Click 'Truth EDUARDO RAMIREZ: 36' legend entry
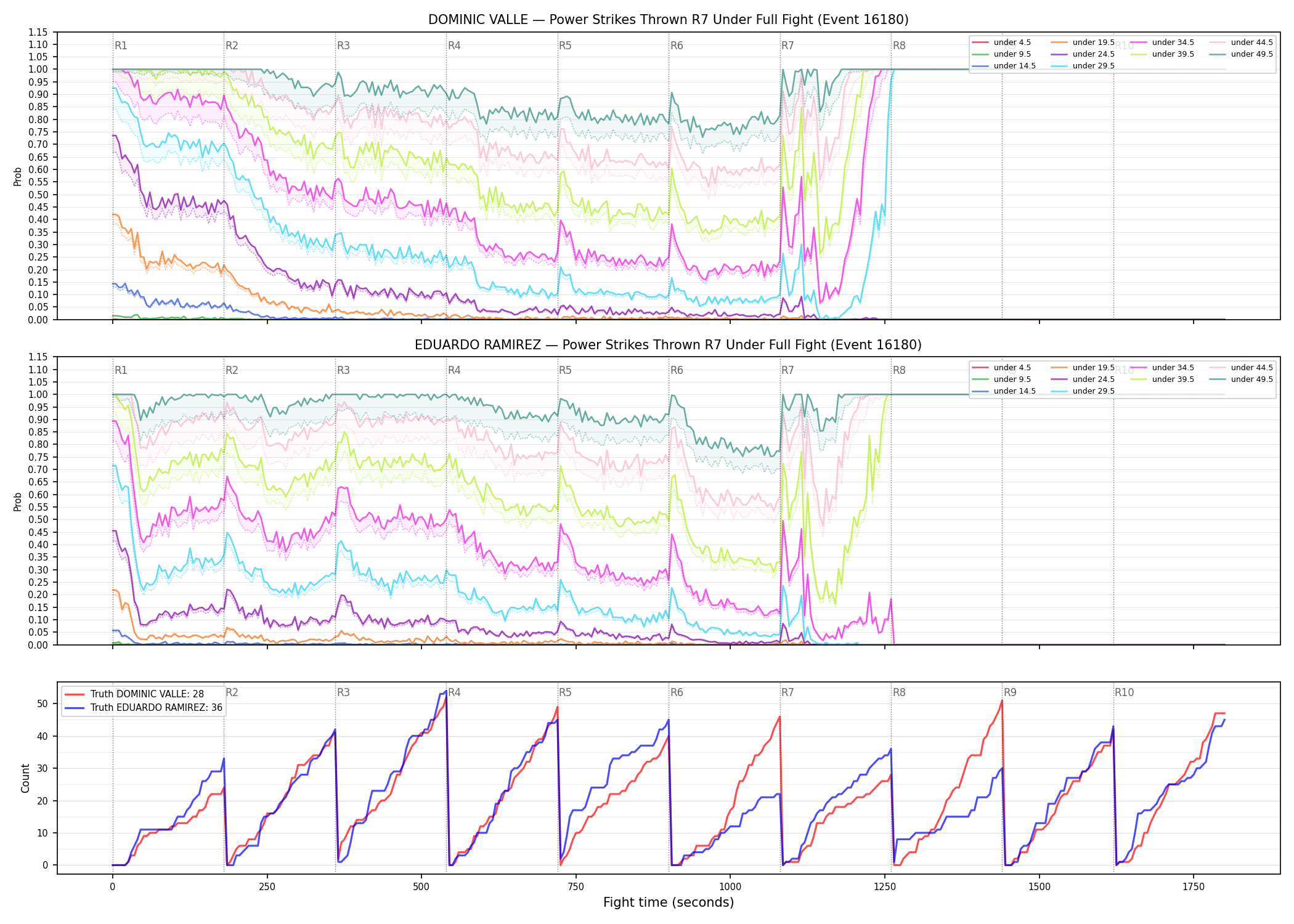 pos(156,708)
